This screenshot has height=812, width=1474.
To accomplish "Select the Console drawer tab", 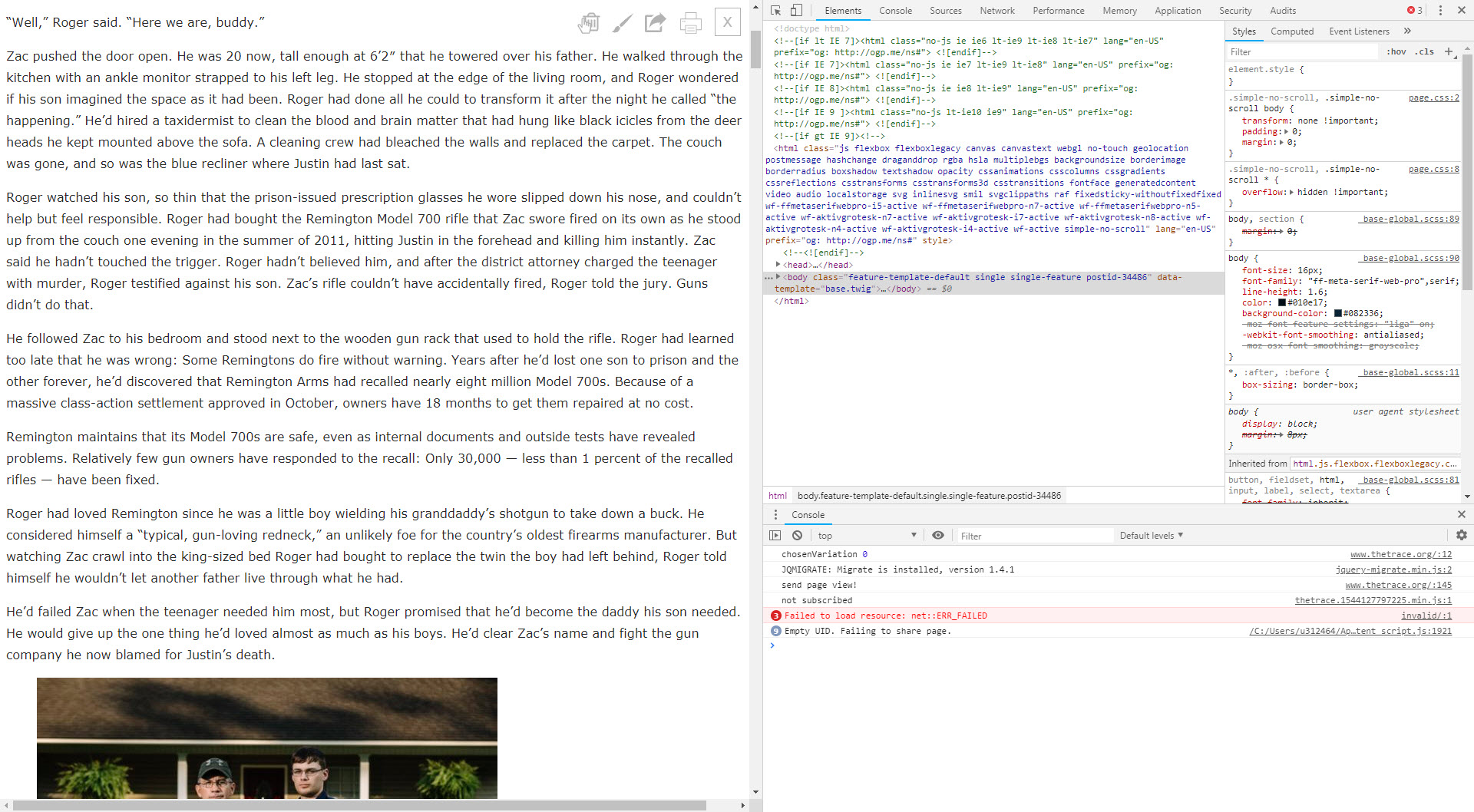I will click(808, 515).
